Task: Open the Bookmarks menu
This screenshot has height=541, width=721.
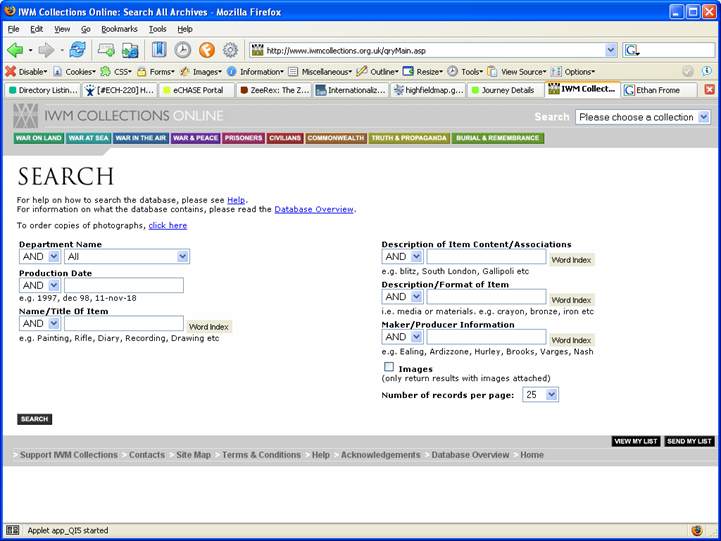Action: click(x=119, y=29)
